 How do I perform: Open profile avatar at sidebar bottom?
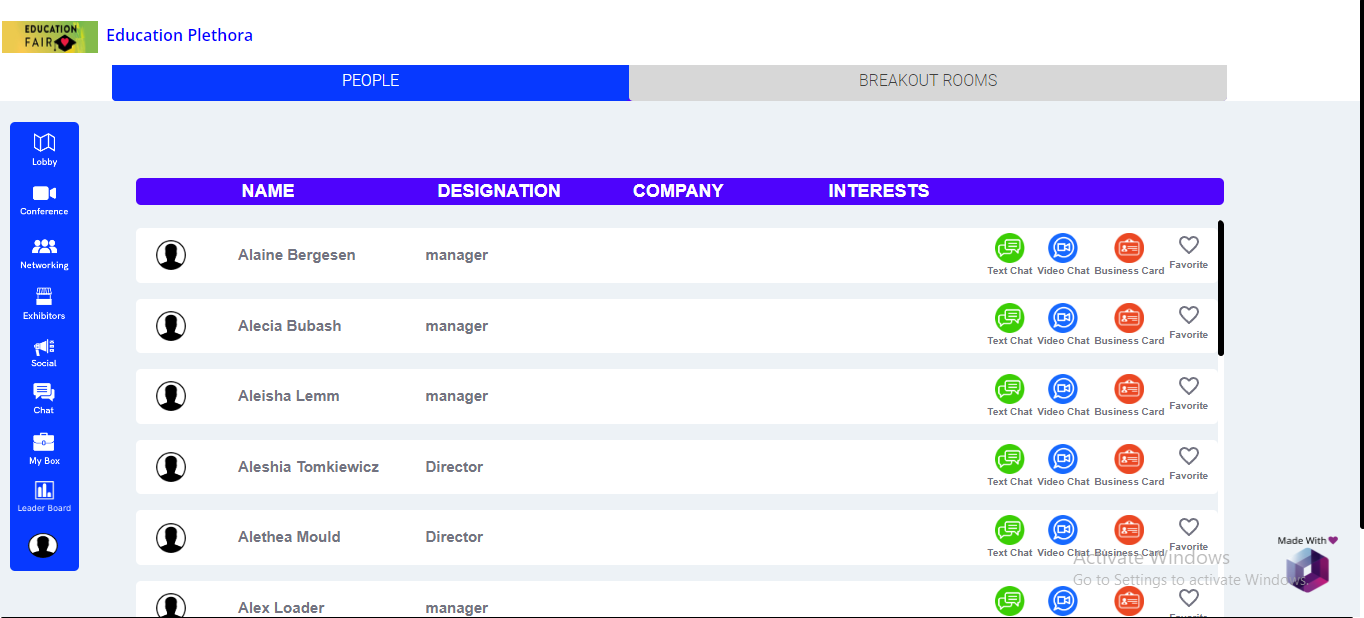pos(43,545)
